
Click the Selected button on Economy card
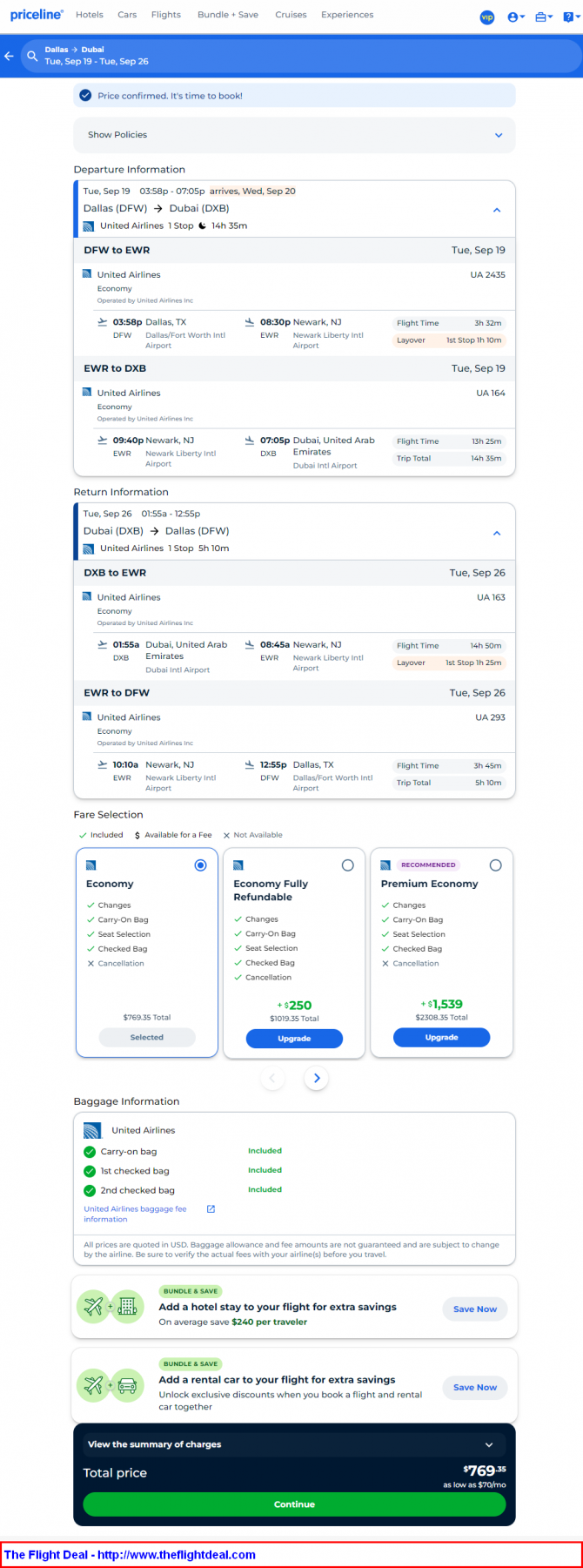(147, 1038)
